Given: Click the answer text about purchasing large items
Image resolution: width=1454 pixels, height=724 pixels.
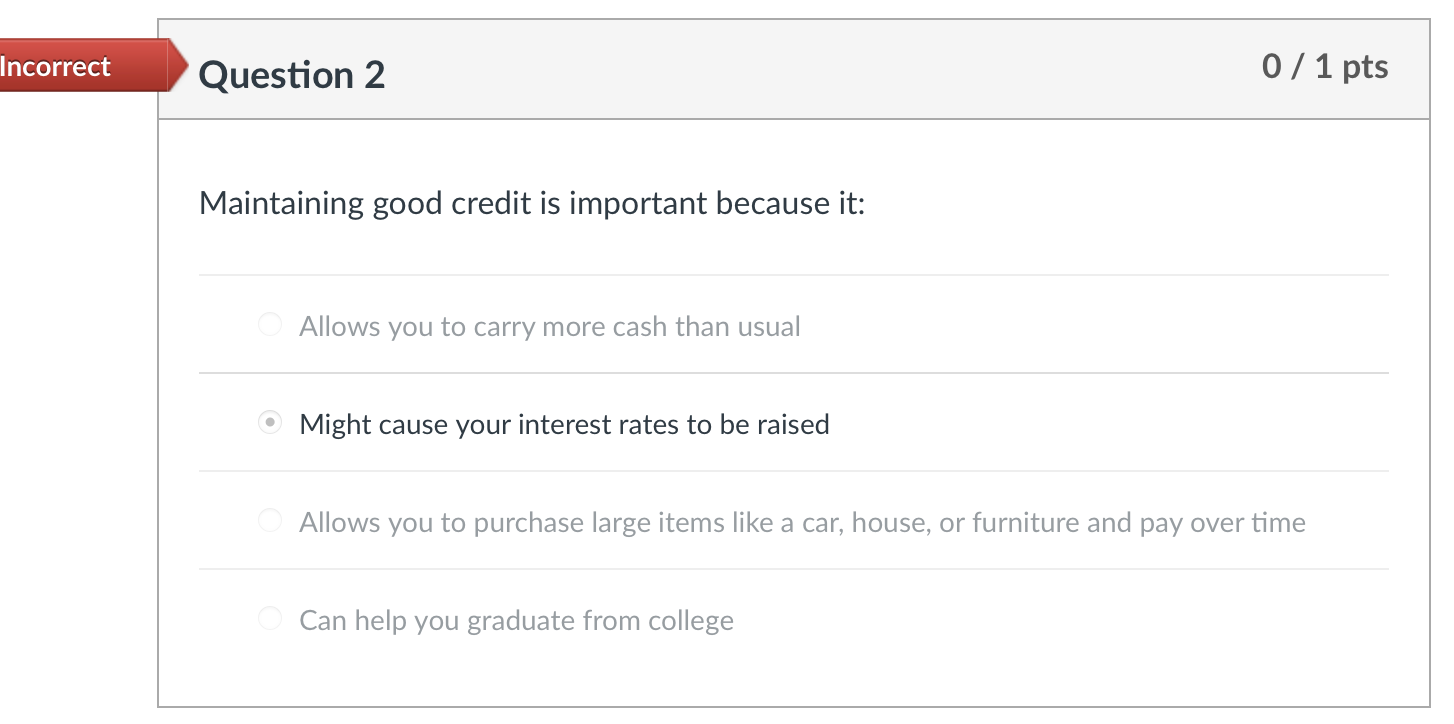Looking at the screenshot, I should tap(802, 522).
